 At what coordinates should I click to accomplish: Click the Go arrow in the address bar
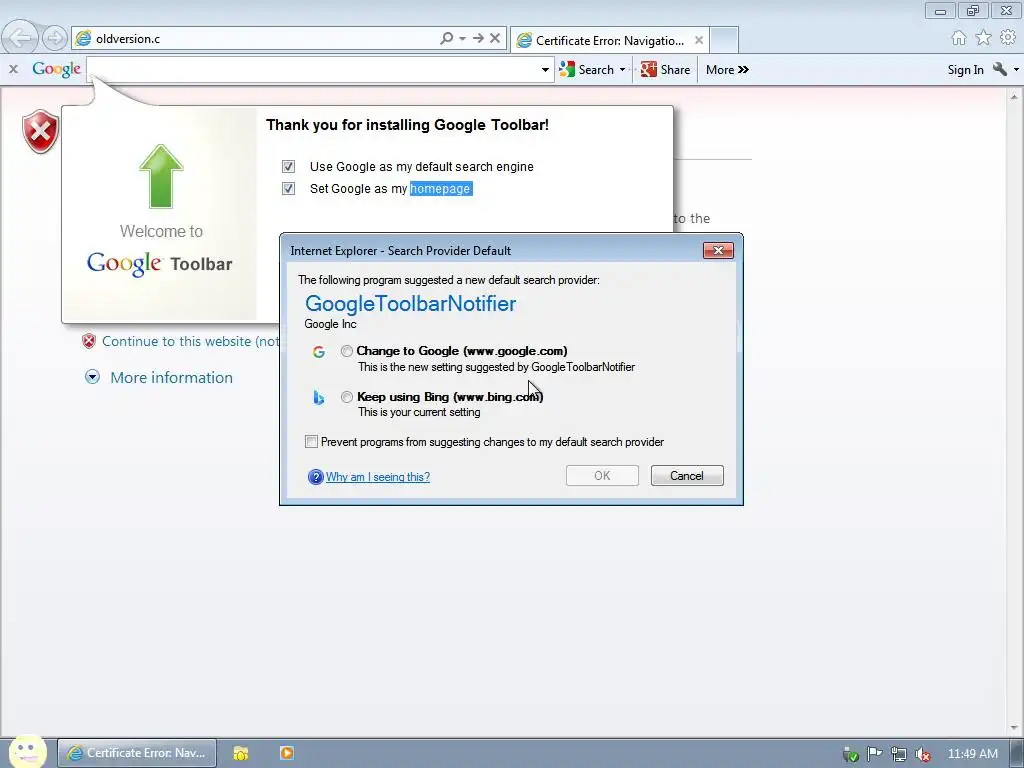[x=478, y=38]
